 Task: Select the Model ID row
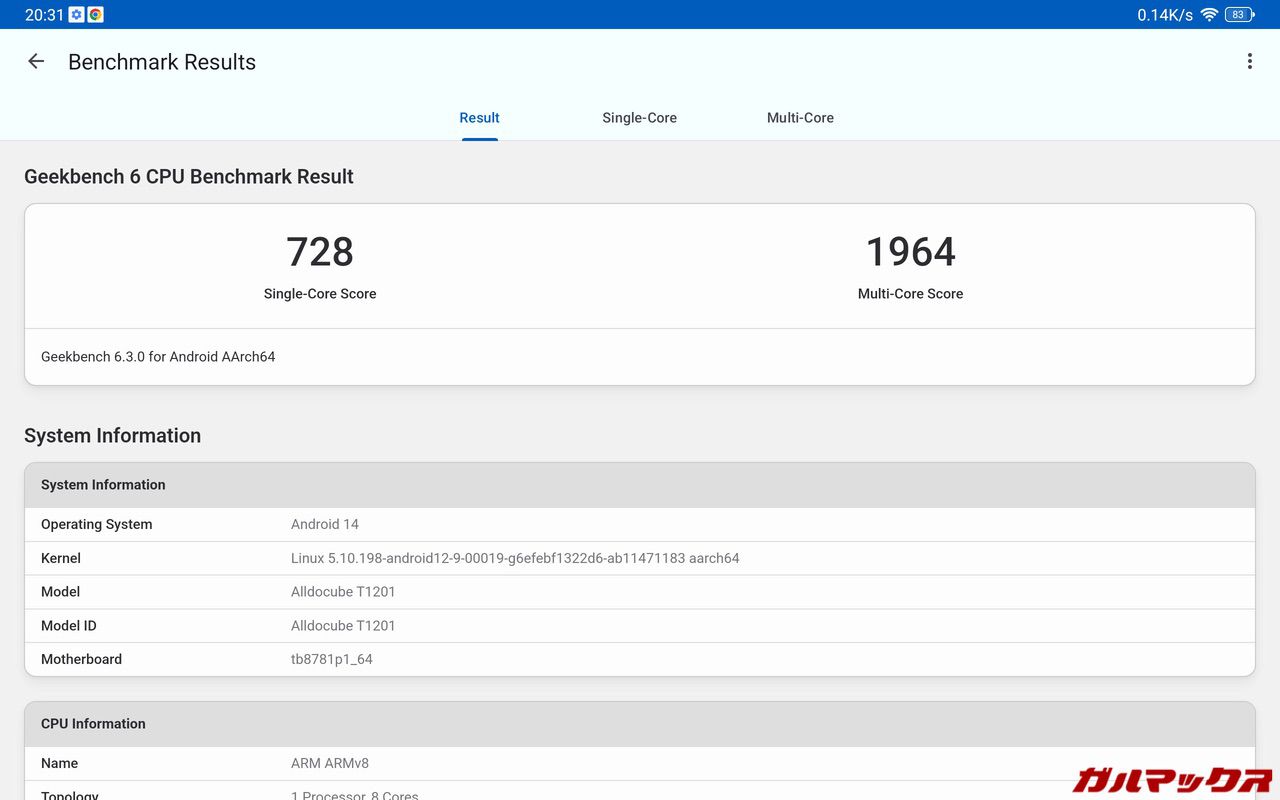(x=640, y=626)
